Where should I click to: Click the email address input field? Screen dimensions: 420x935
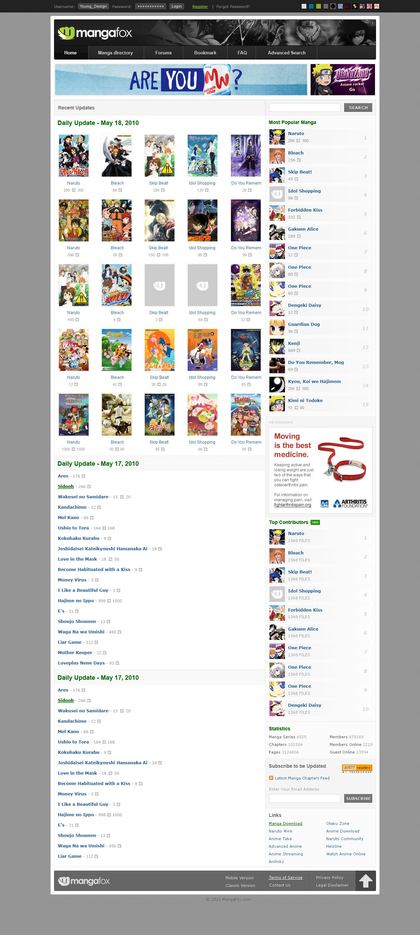(x=305, y=798)
